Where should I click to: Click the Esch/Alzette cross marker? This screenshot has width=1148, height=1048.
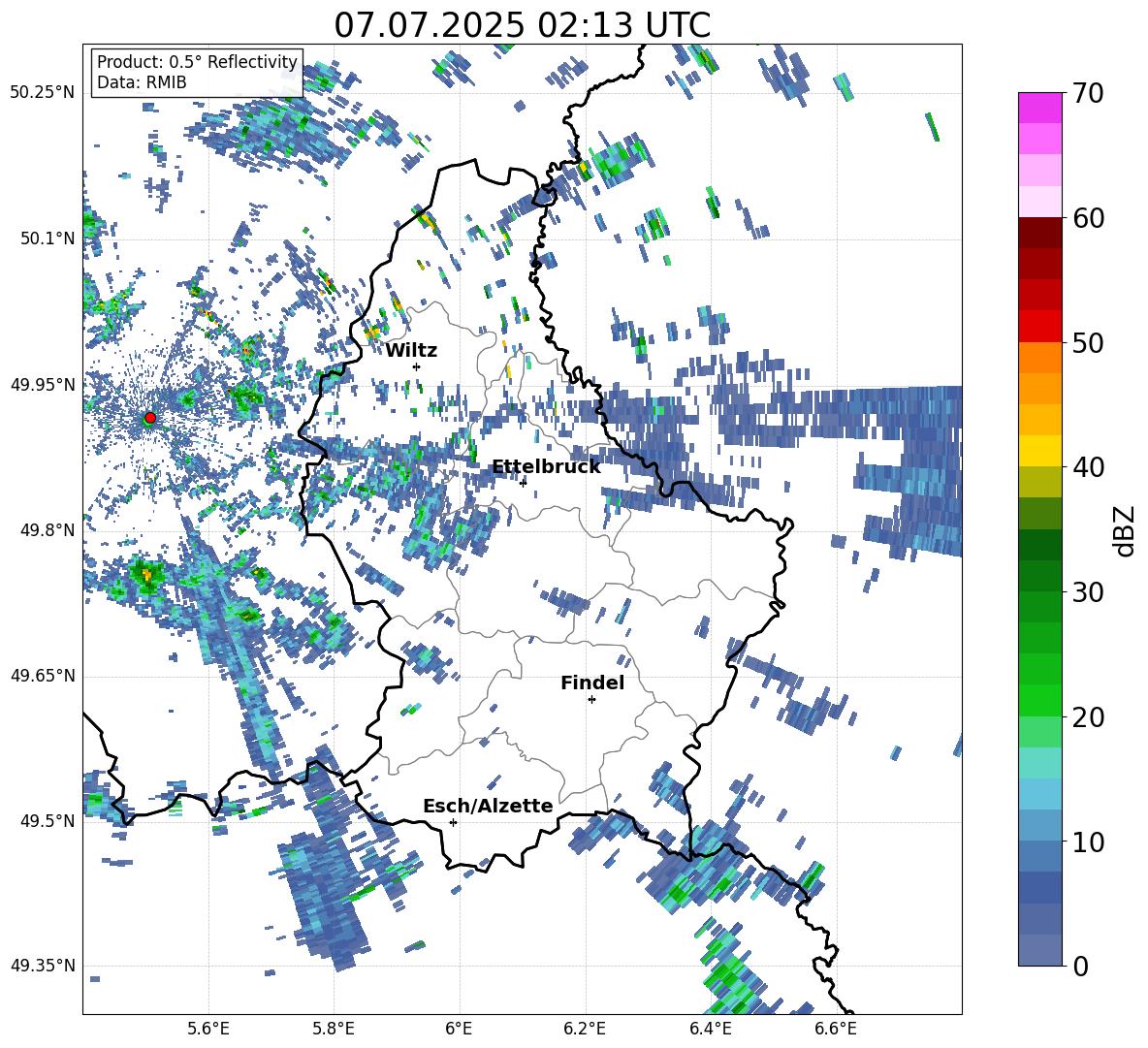click(x=453, y=822)
